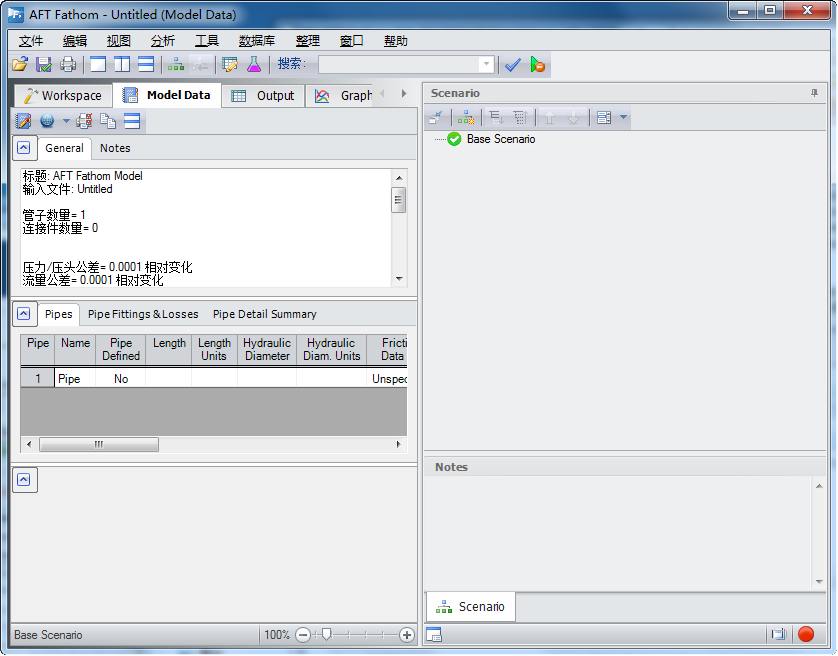The image size is (838, 656).
Task: Zoom out with the minus button
Action: pyautogui.click(x=302, y=635)
